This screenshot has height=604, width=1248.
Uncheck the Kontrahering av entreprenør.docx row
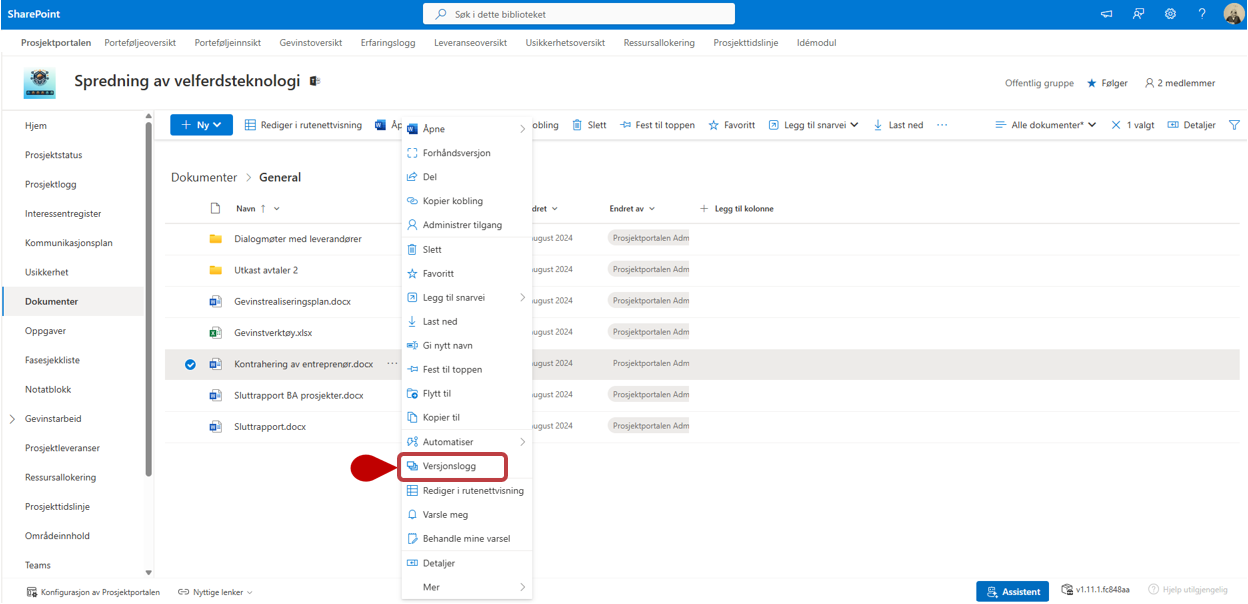pos(190,364)
